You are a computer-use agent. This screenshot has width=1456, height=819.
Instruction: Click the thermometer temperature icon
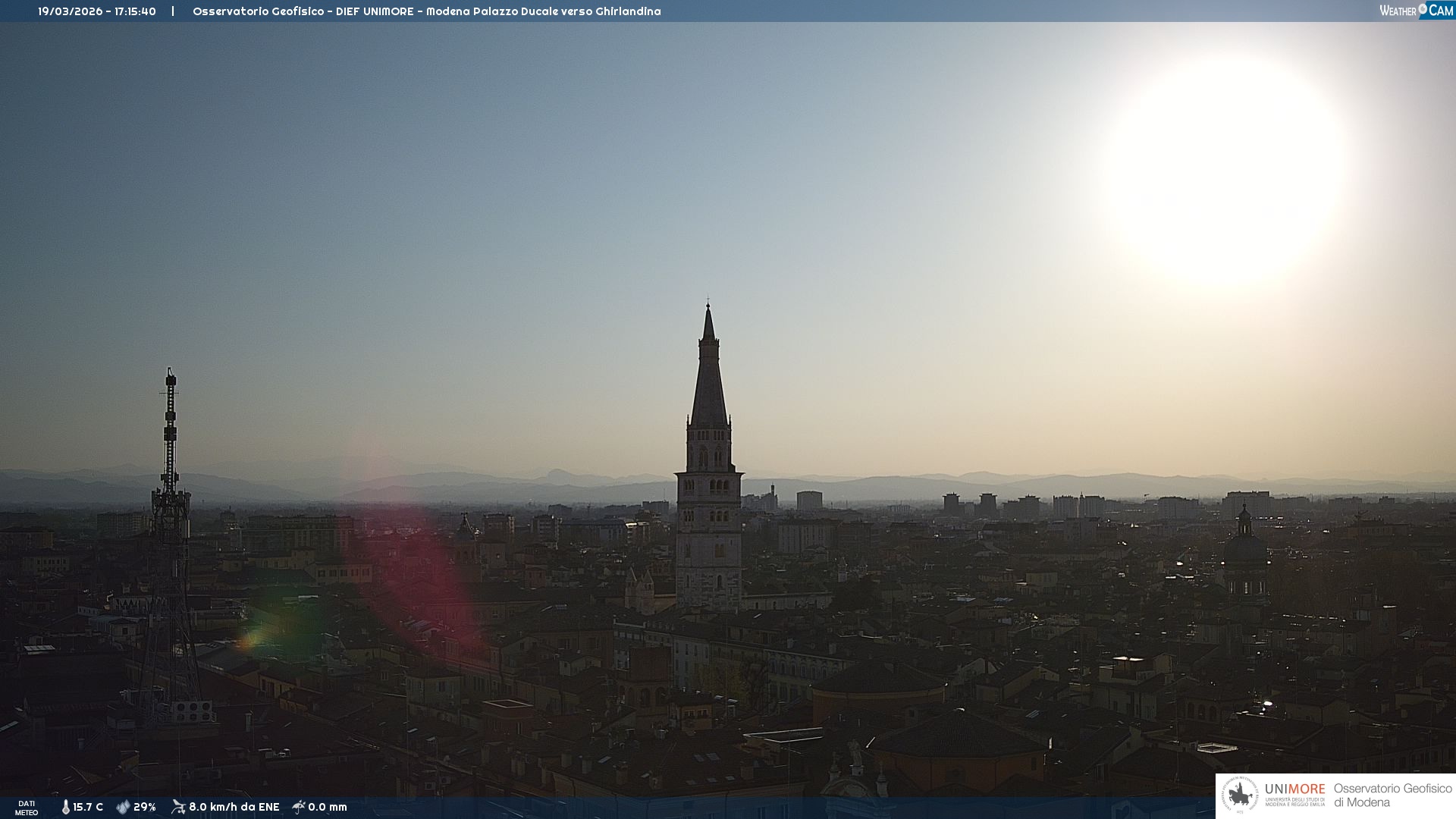pos(65,807)
